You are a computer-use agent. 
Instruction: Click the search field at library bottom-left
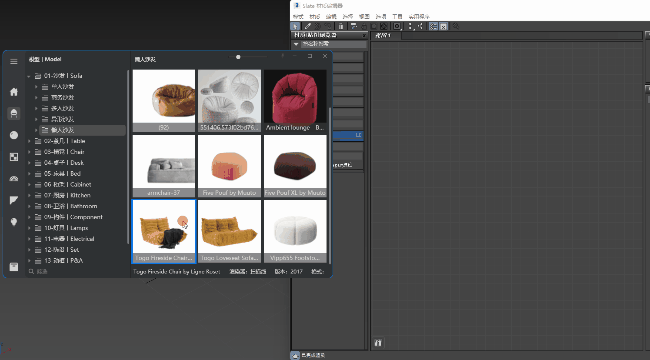coord(77,272)
